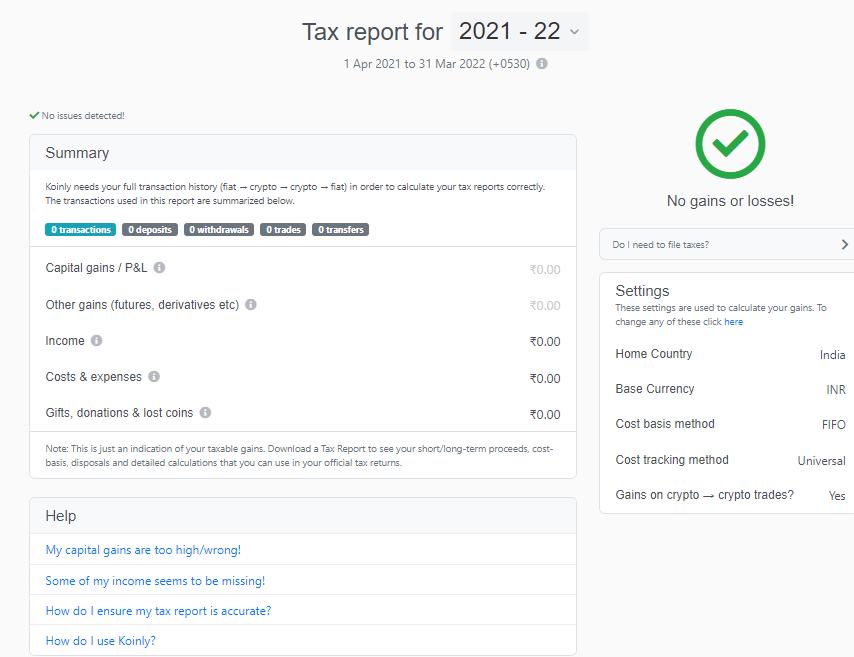This screenshot has width=854, height=657.
Task: Click the 'Gains on crypto → crypto trades?' label
Action: click(x=704, y=495)
